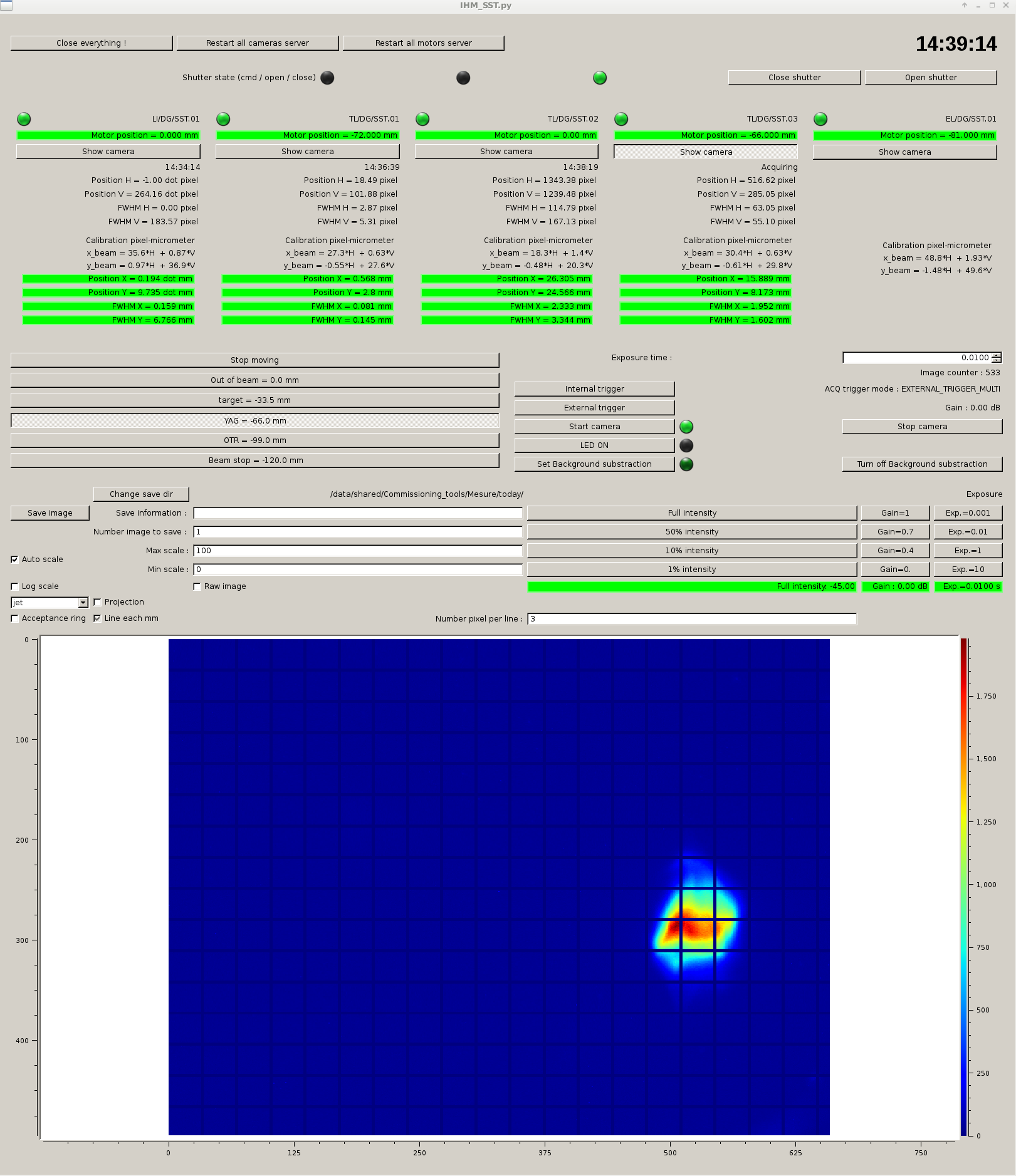Click the shutter cmd state indicator
This screenshot has height=1176, width=1016.
[x=327, y=78]
